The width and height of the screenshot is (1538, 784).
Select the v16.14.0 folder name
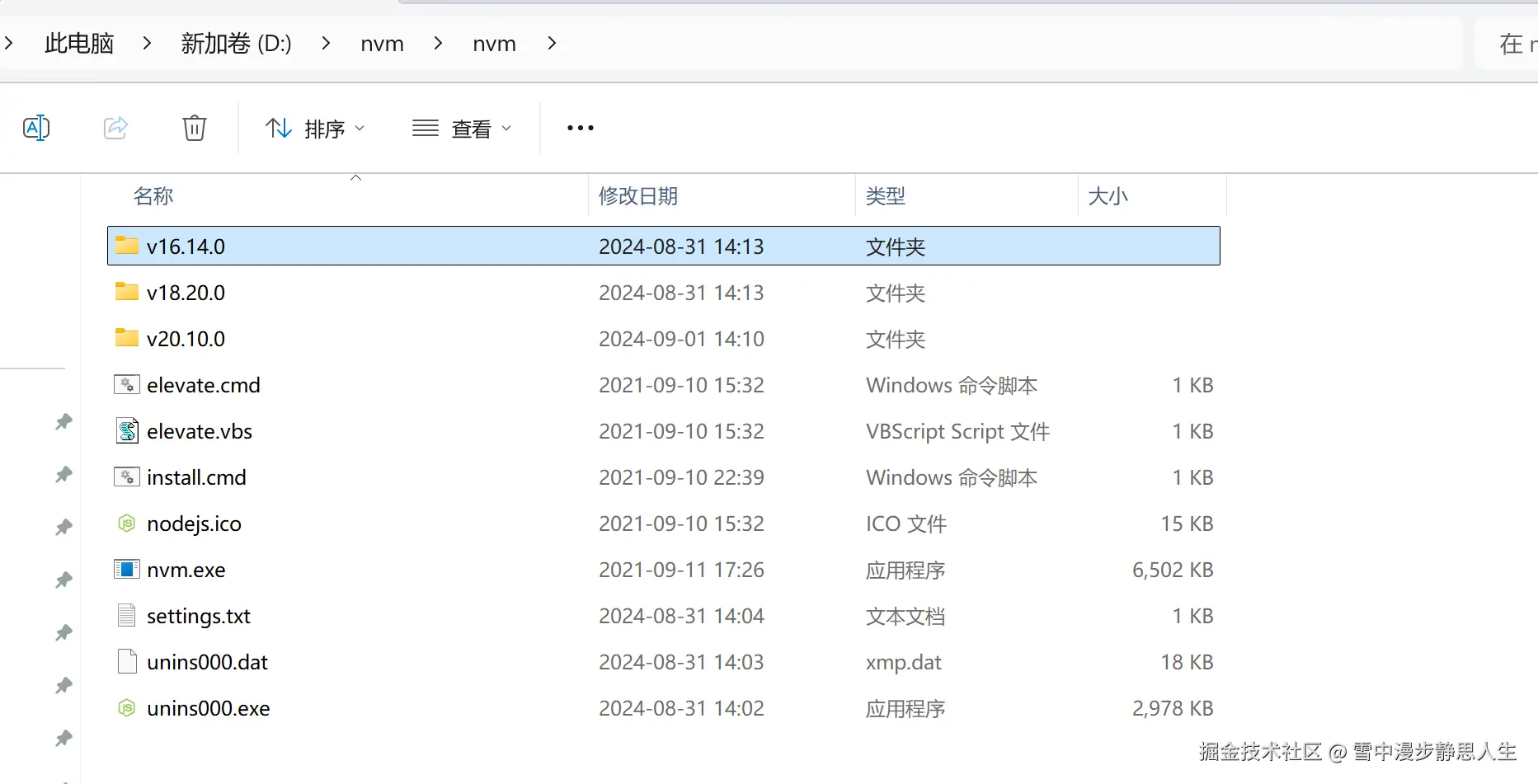pyautogui.click(x=186, y=246)
